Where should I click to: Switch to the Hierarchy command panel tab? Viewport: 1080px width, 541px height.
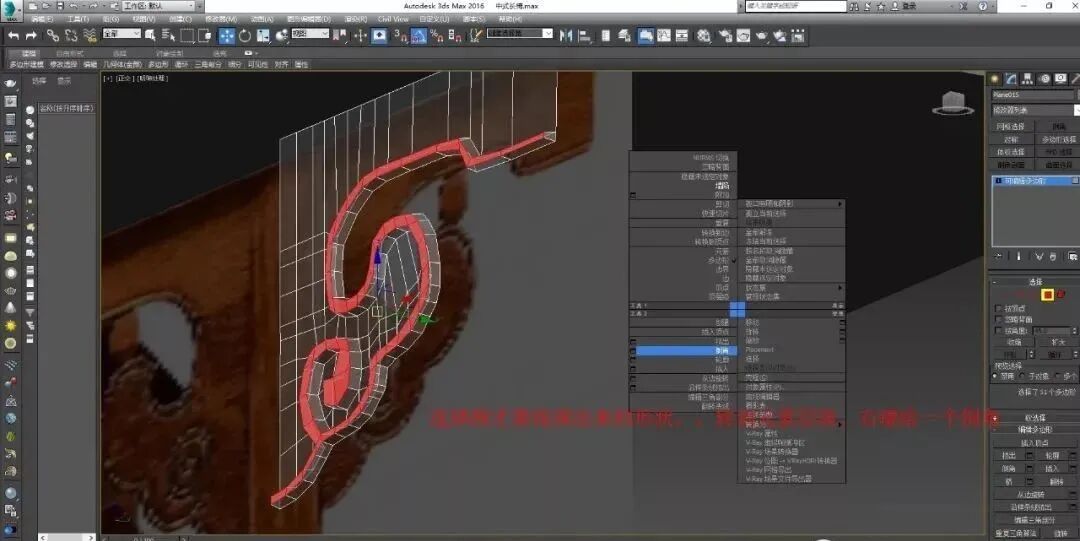click(x=1028, y=79)
